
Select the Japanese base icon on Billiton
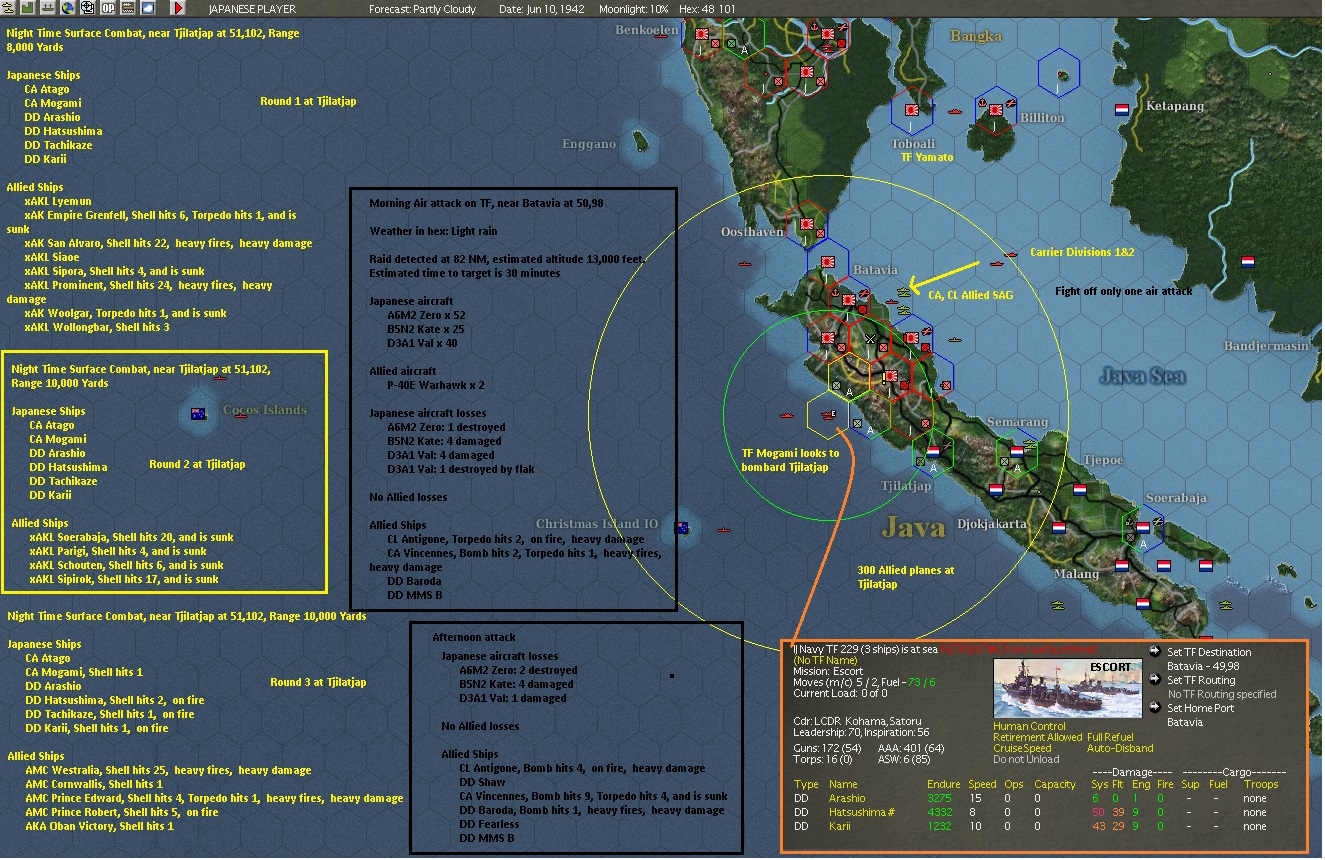[x=997, y=111]
